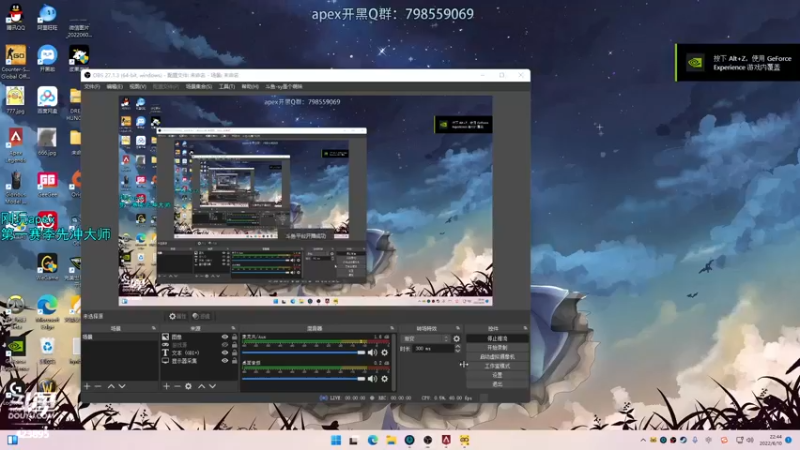Switch to Apex Legends on the taskbar

click(x=446, y=440)
